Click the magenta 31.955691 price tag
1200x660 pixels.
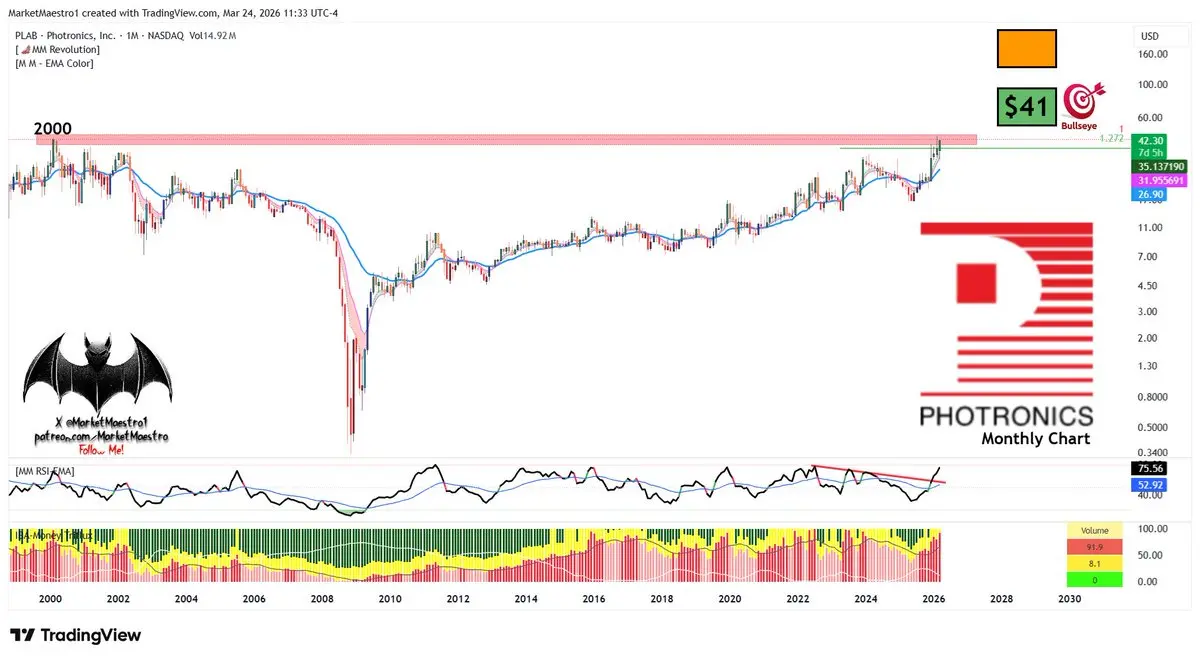1160,180
